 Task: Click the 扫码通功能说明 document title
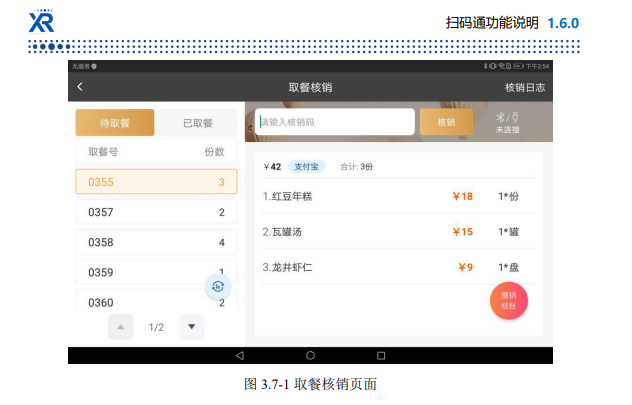click(x=492, y=23)
